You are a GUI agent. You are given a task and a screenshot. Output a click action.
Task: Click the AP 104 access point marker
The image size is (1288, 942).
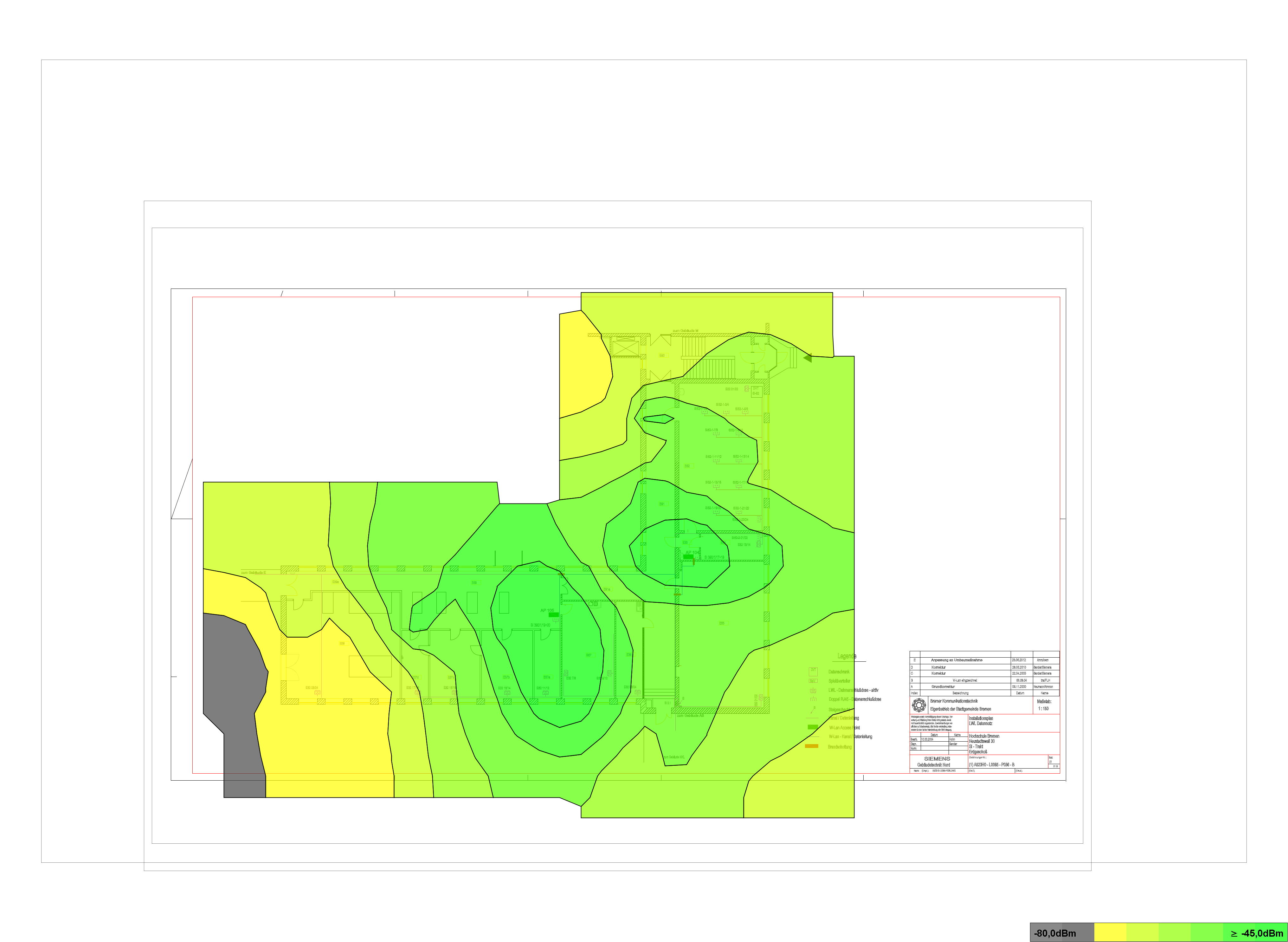[x=688, y=556]
